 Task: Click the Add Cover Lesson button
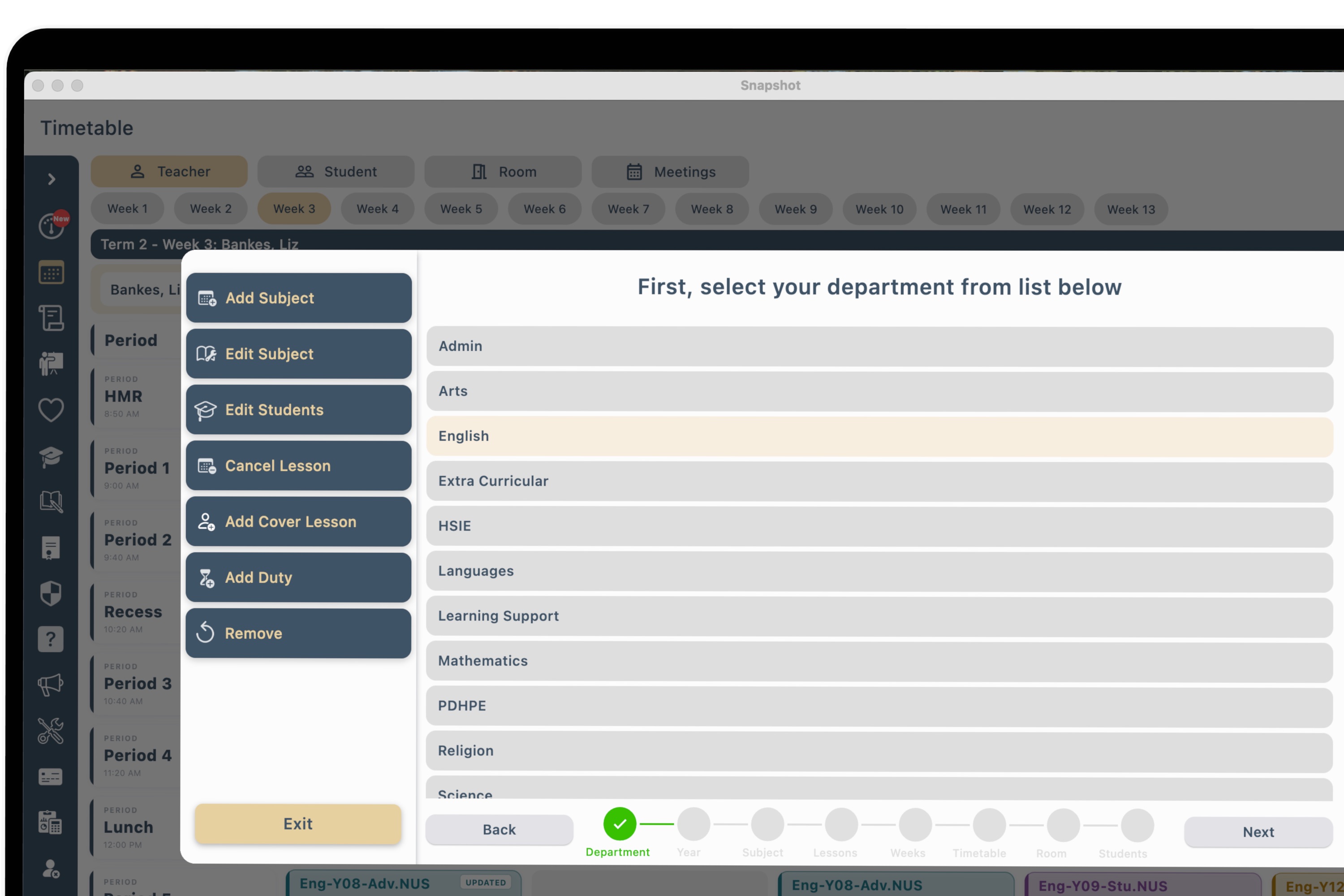(x=299, y=522)
